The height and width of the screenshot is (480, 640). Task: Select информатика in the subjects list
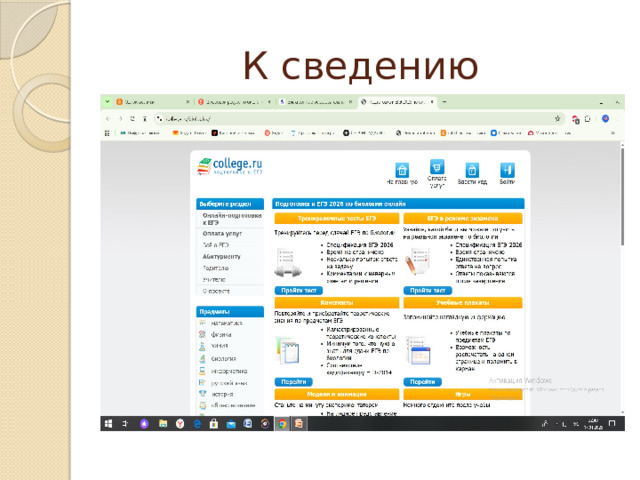pyautogui.click(x=229, y=371)
